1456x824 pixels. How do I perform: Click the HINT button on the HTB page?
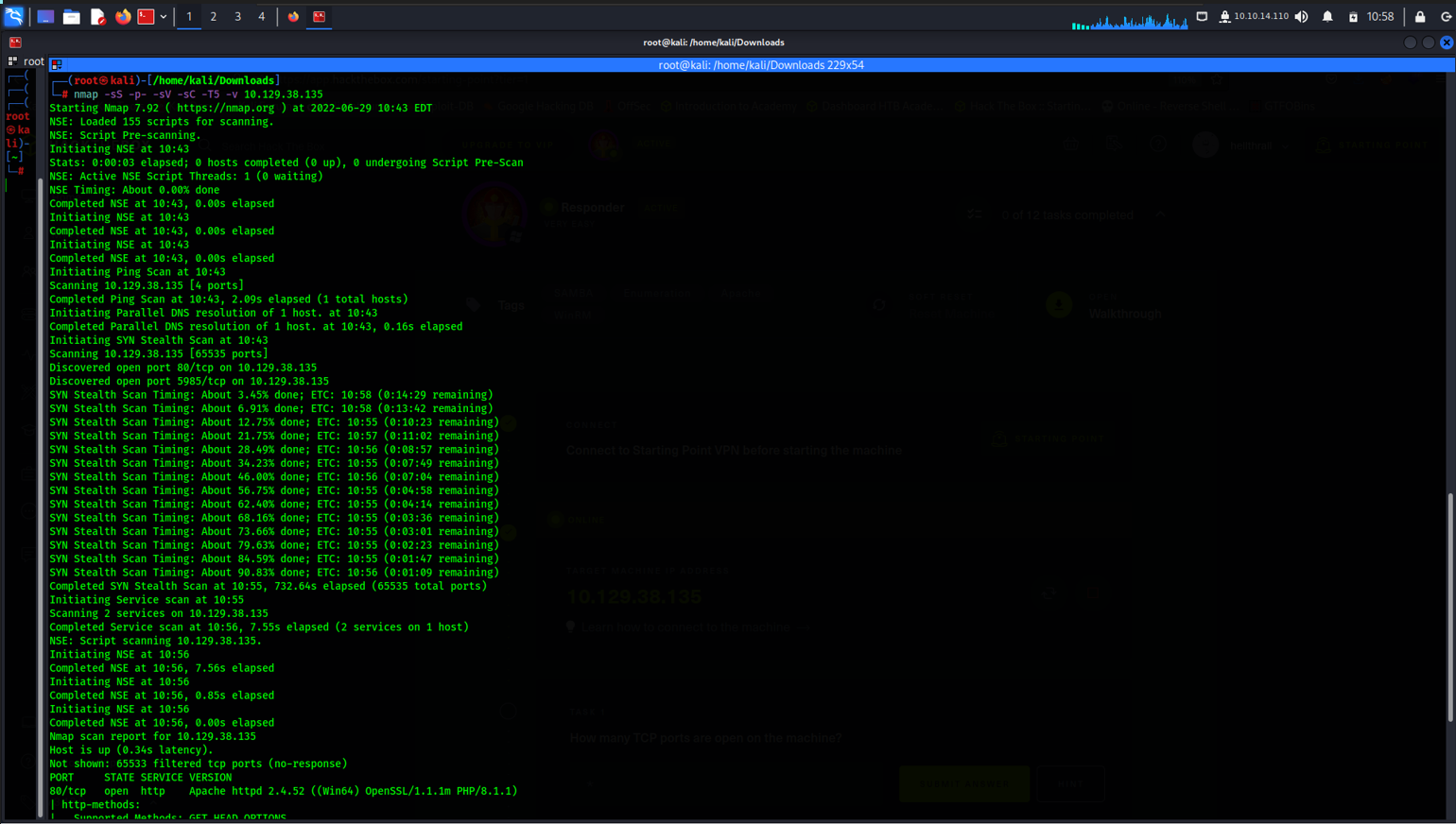(1069, 783)
